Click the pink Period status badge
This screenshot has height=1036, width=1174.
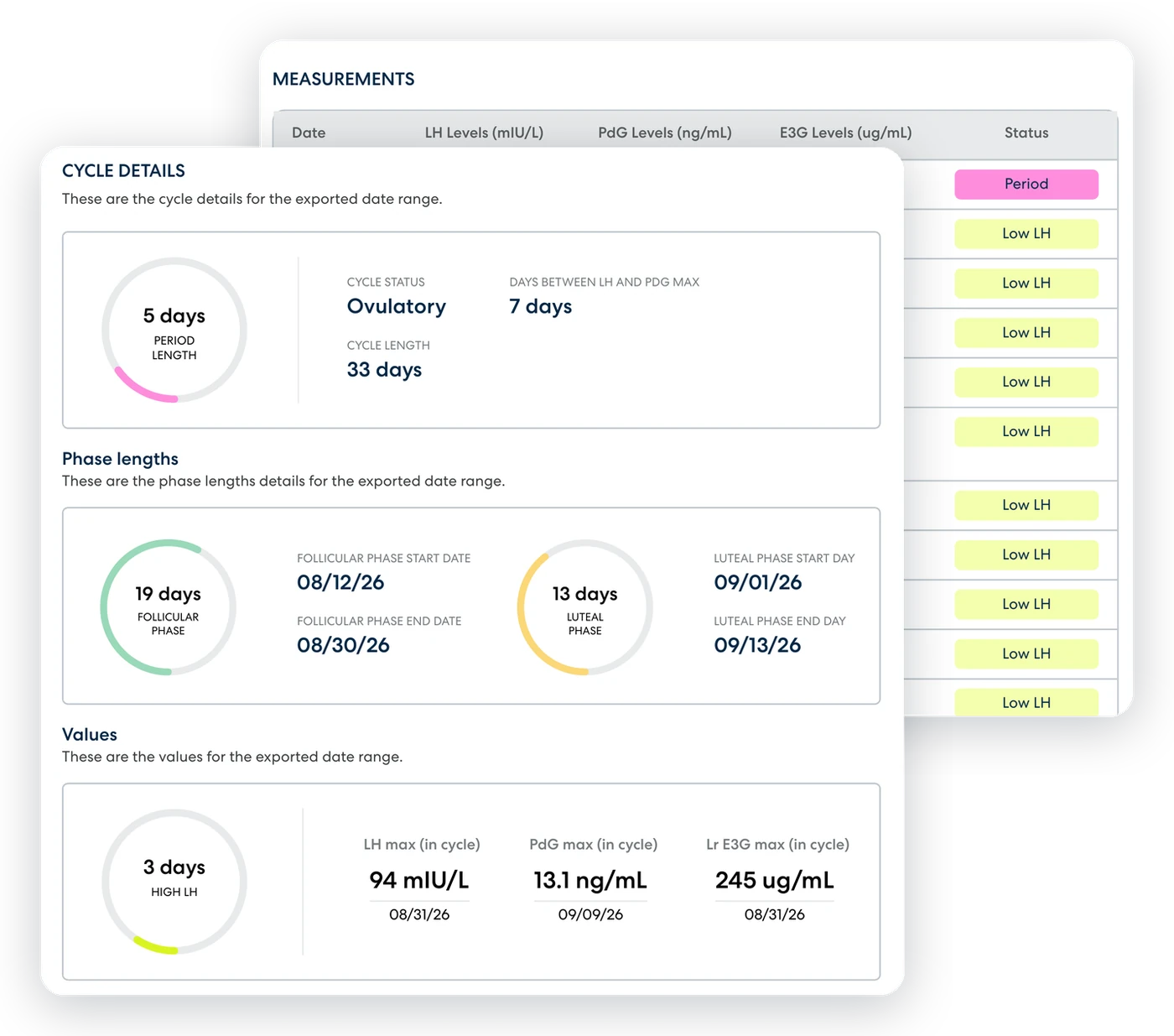(x=1026, y=184)
